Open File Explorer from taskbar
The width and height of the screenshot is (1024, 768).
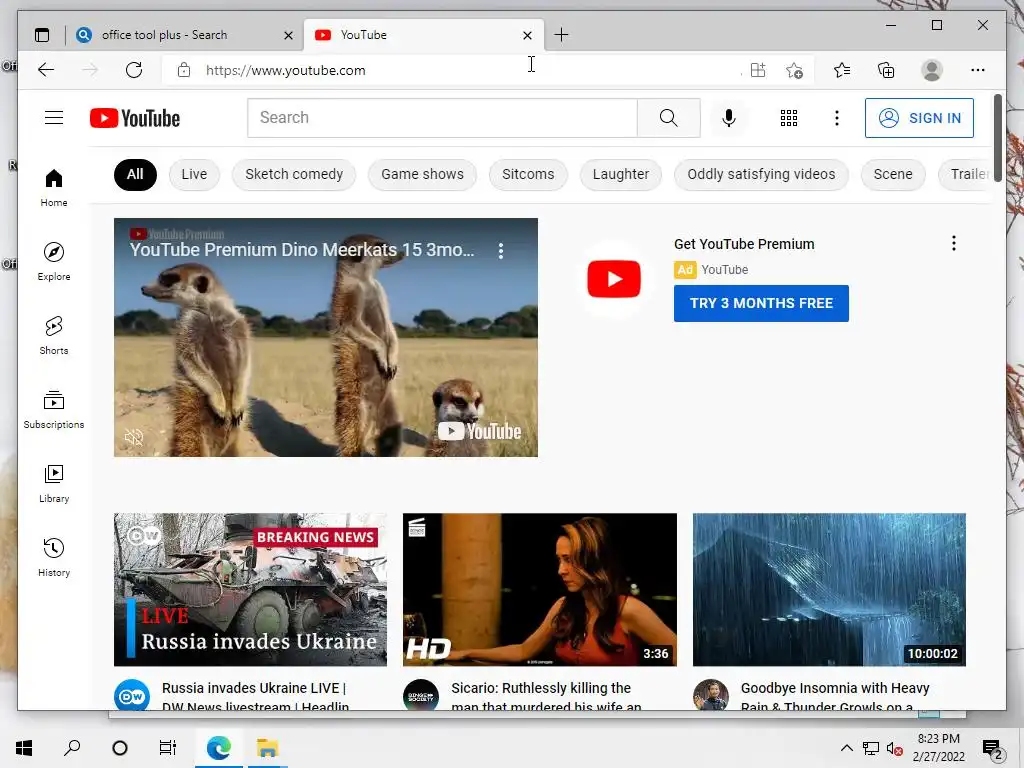click(267, 748)
